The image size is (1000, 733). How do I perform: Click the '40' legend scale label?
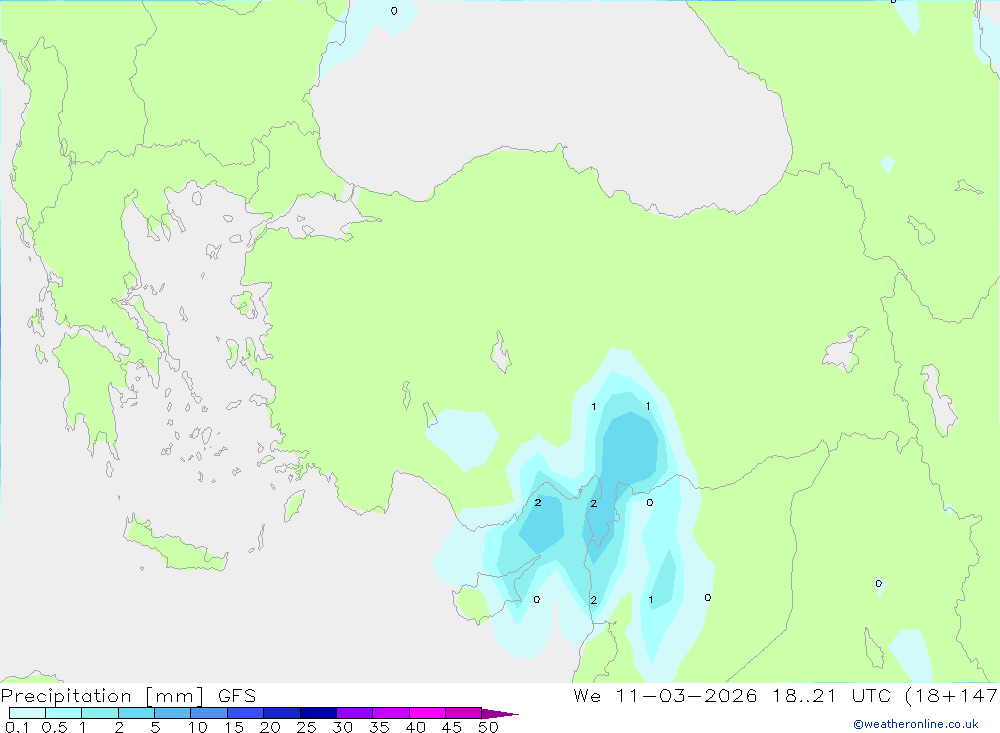(415, 727)
